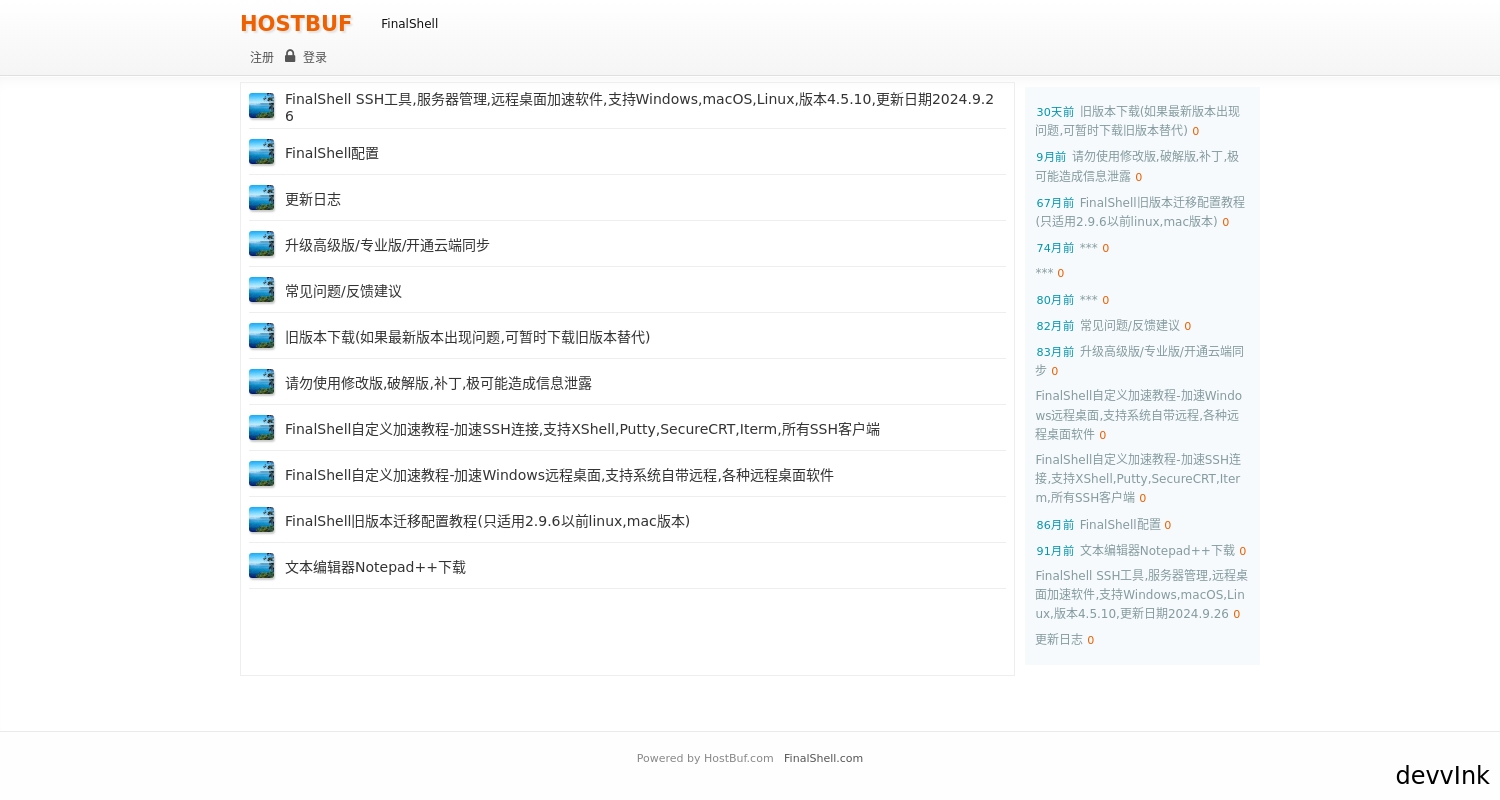The height and width of the screenshot is (800, 1500).
Task: Open 常见问题/反馈建议 in main list
Action: (x=343, y=291)
